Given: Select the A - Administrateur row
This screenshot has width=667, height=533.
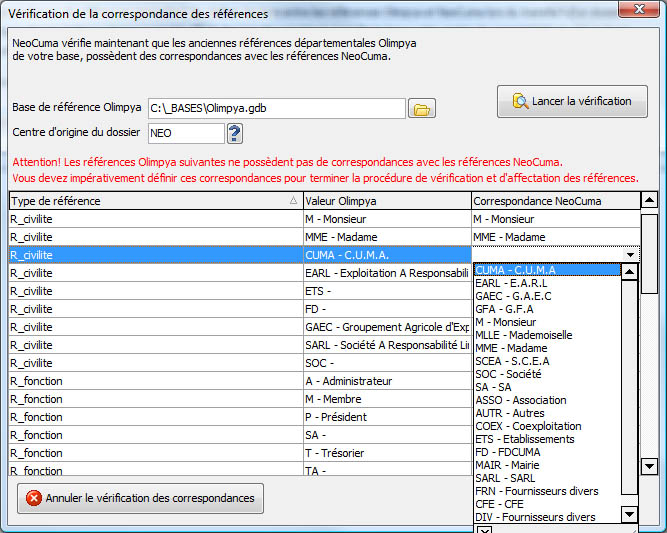Looking at the screenshot, I should click(x=387, y=381).
